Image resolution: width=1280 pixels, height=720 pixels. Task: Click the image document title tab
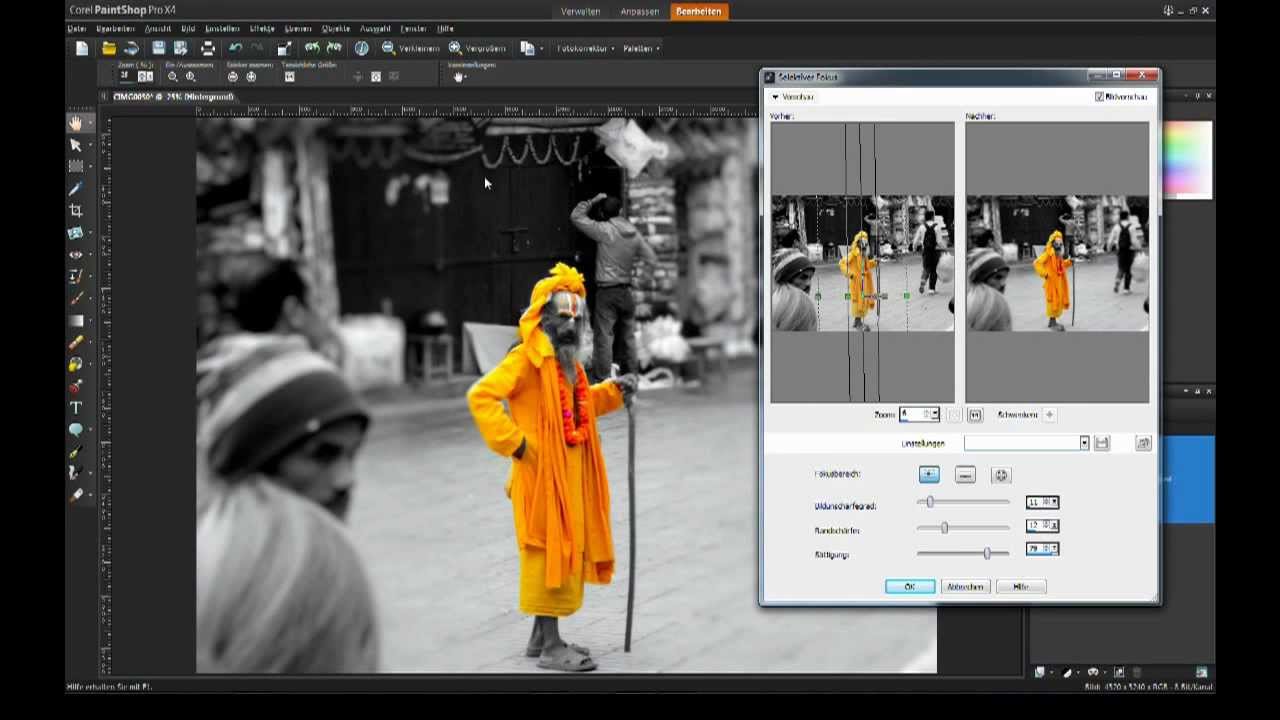point(173,97)
